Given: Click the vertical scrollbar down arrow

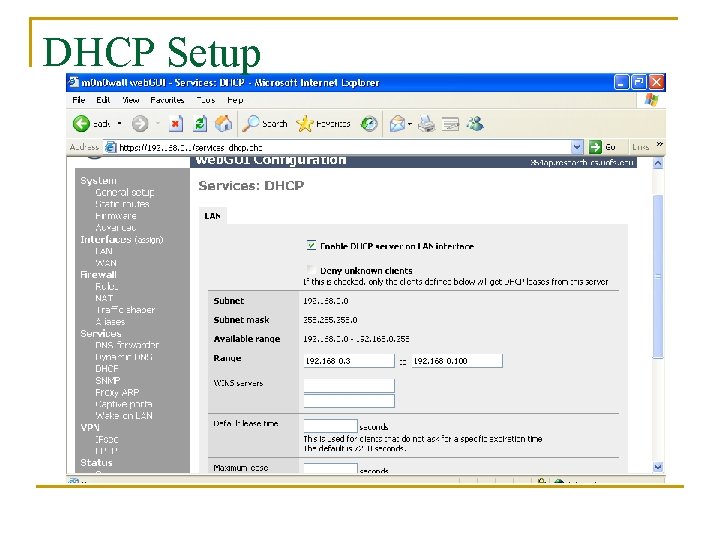Looking at the screenshot, I should pyautogui.click(x=658, y=467).
